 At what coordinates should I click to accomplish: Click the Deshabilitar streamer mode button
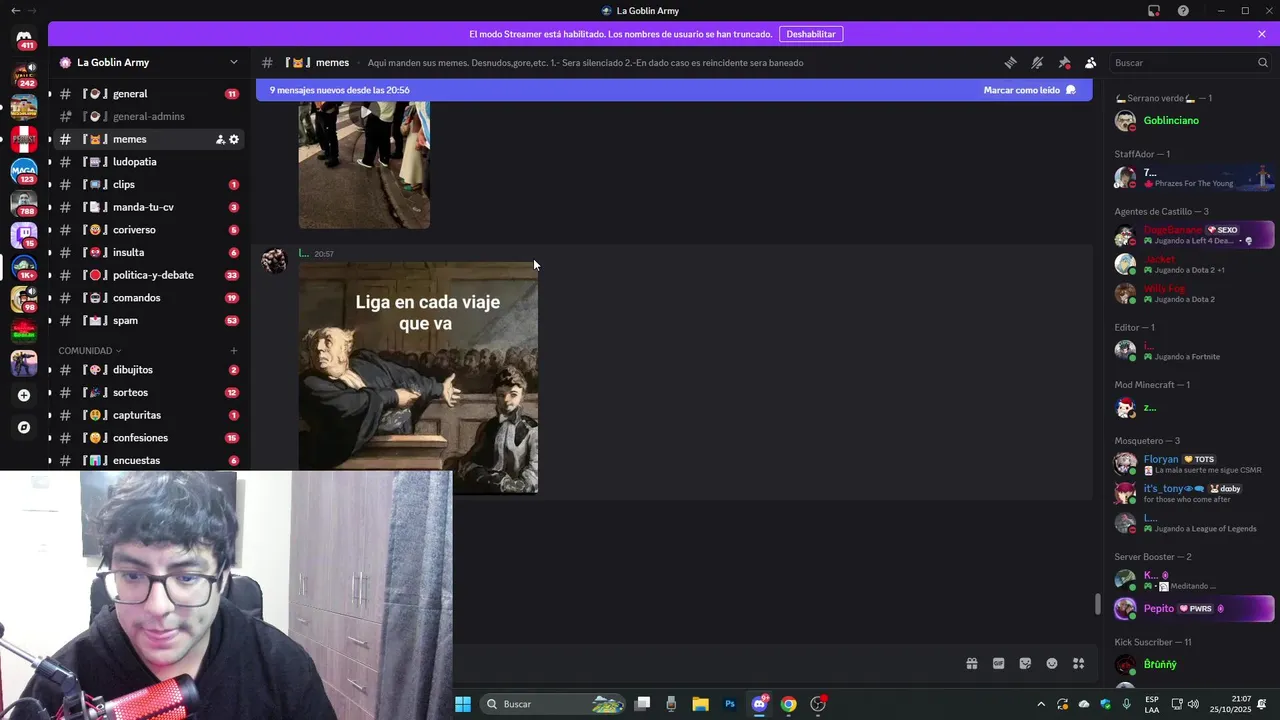click(x=810, y=34)
